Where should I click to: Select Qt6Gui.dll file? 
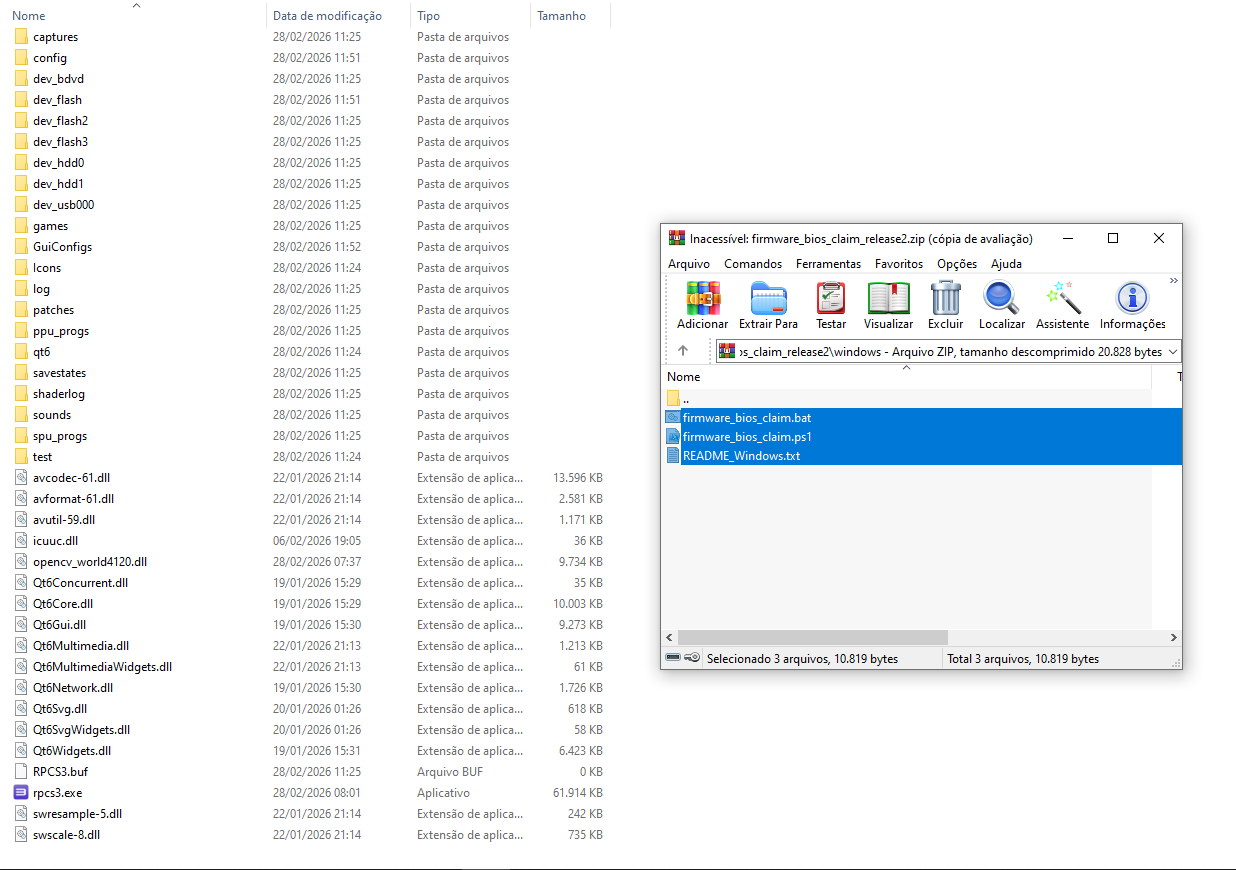(x=59, y=625)
